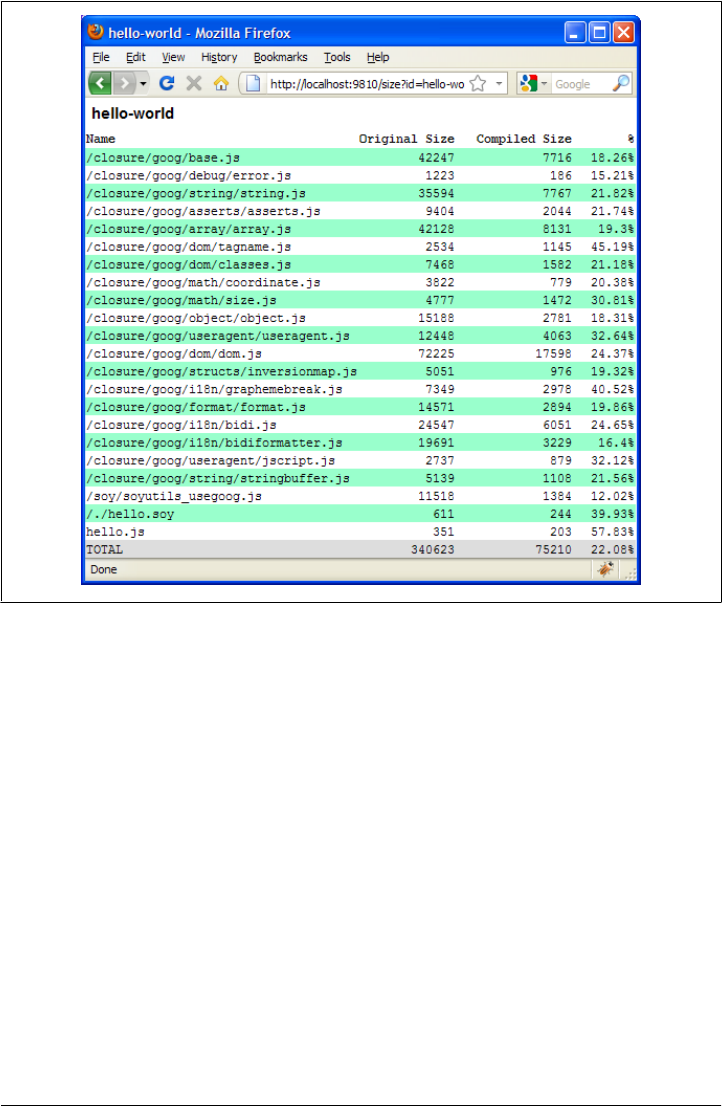Click the Name column header

100,139
